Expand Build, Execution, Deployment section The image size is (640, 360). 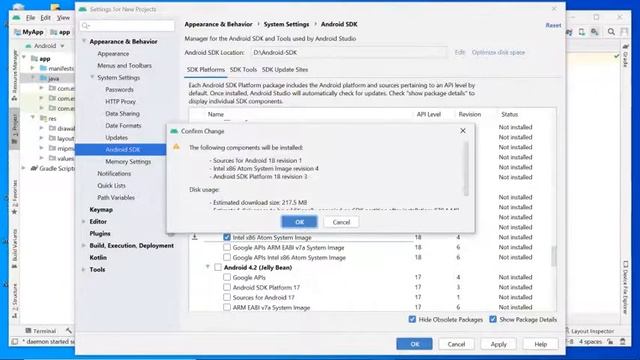[x=84, y=246]
